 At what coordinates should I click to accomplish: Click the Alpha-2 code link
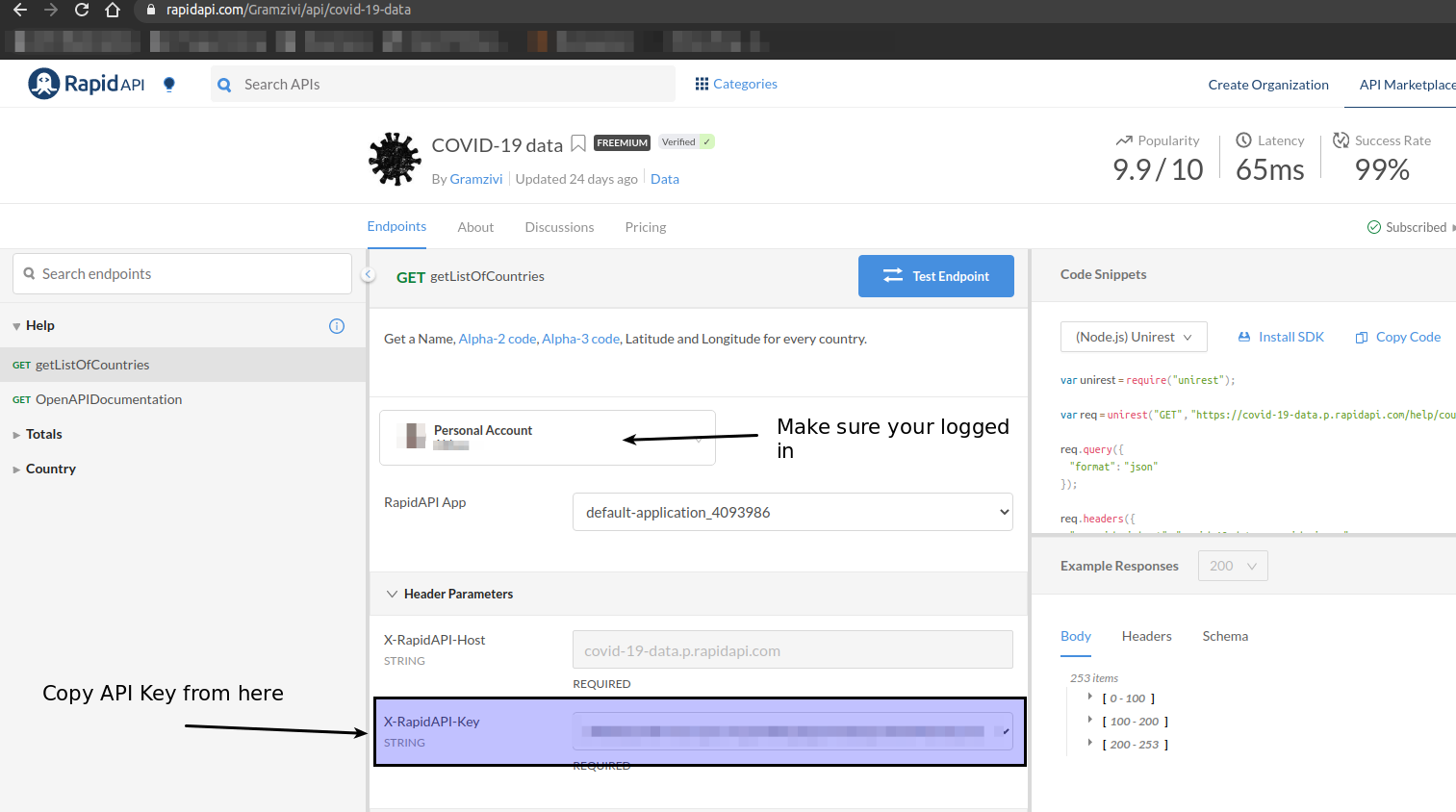(x=498, y=339)
